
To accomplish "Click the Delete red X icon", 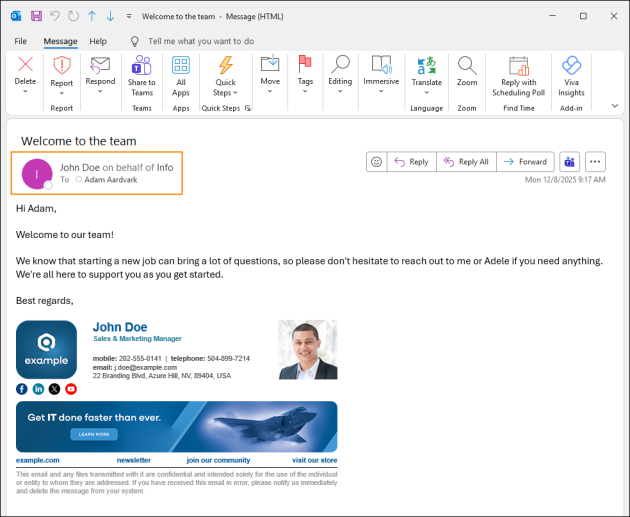I will 25,65.
